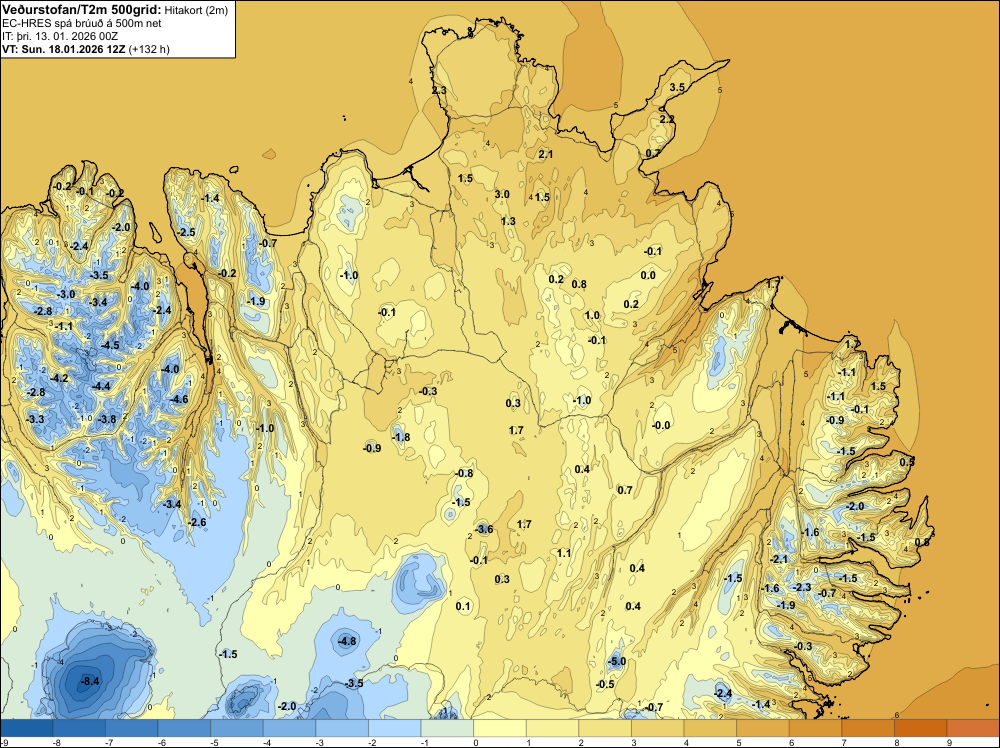Image resolution: width=1000 pixels, height=748 pixels.
Task: Select the '-4.2' temperature value
Action: (x=59, y=378)
